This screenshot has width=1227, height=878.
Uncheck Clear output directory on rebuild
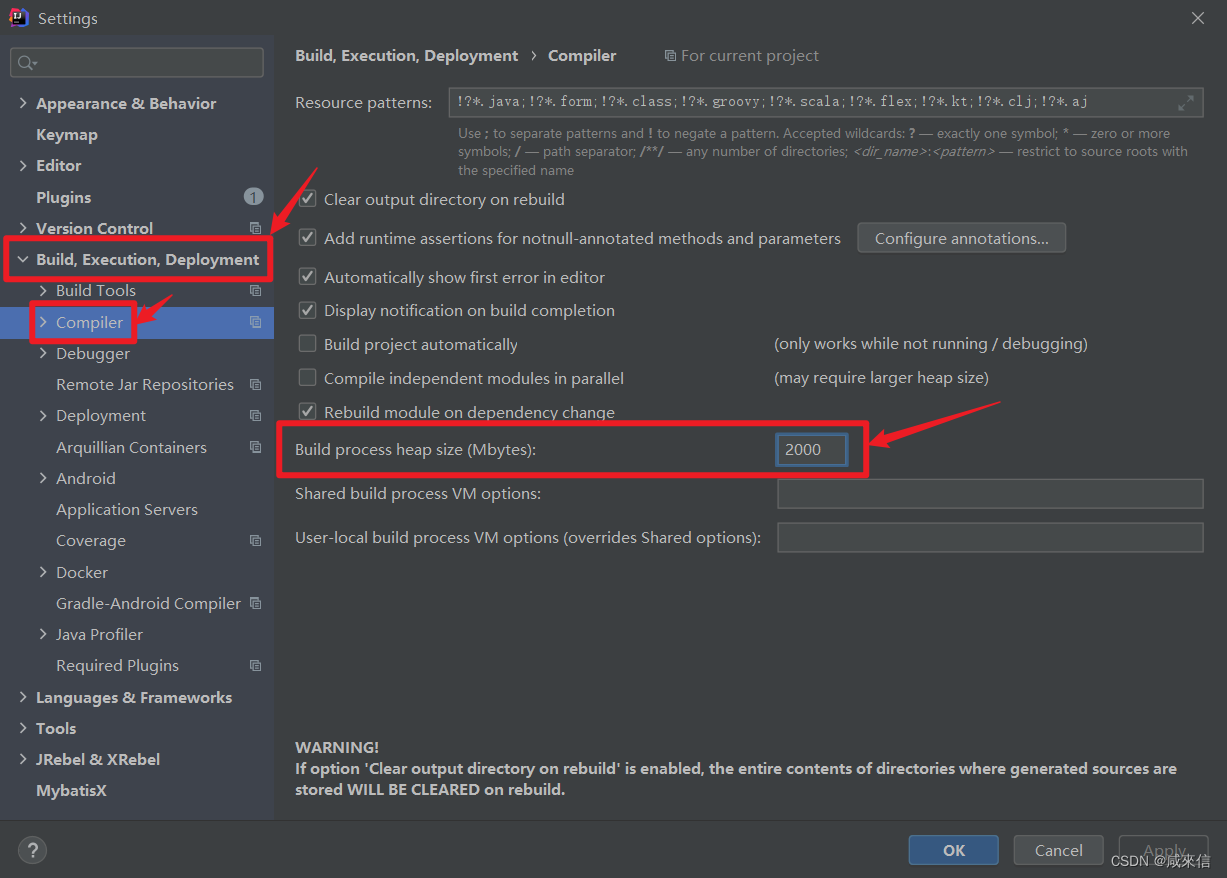(307, 199)
